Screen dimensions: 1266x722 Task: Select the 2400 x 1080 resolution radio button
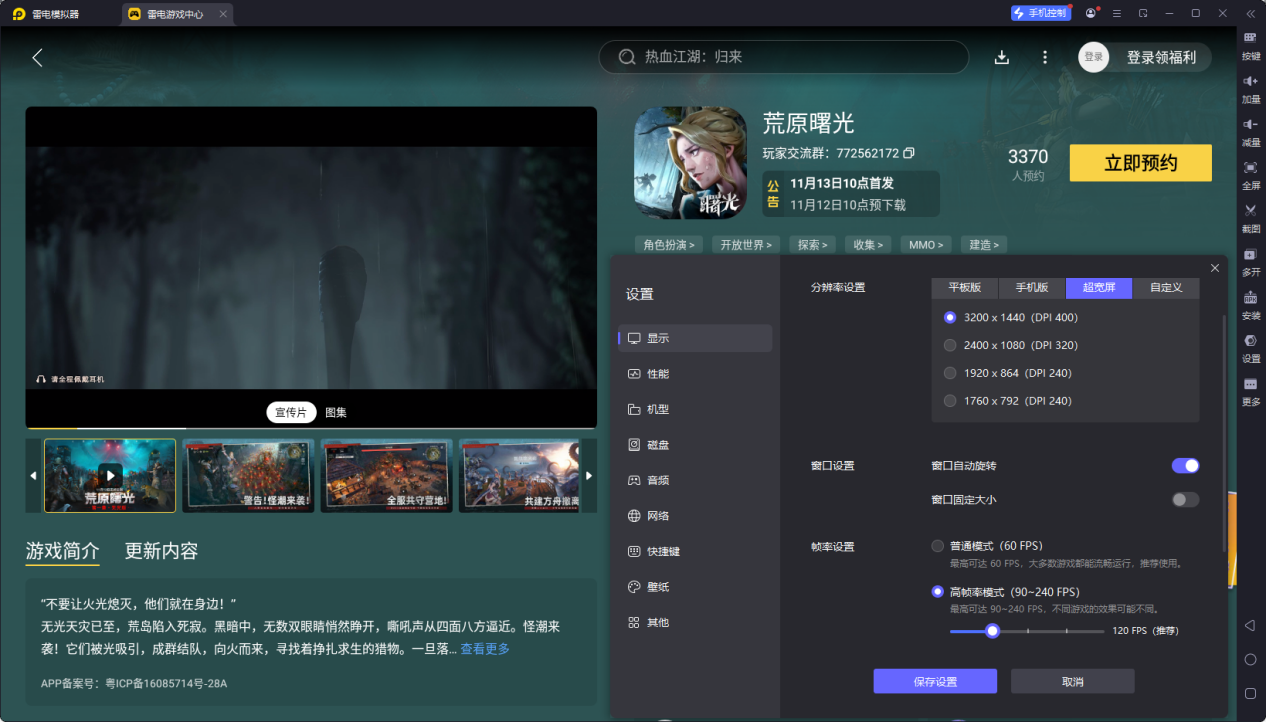(949, 345)
